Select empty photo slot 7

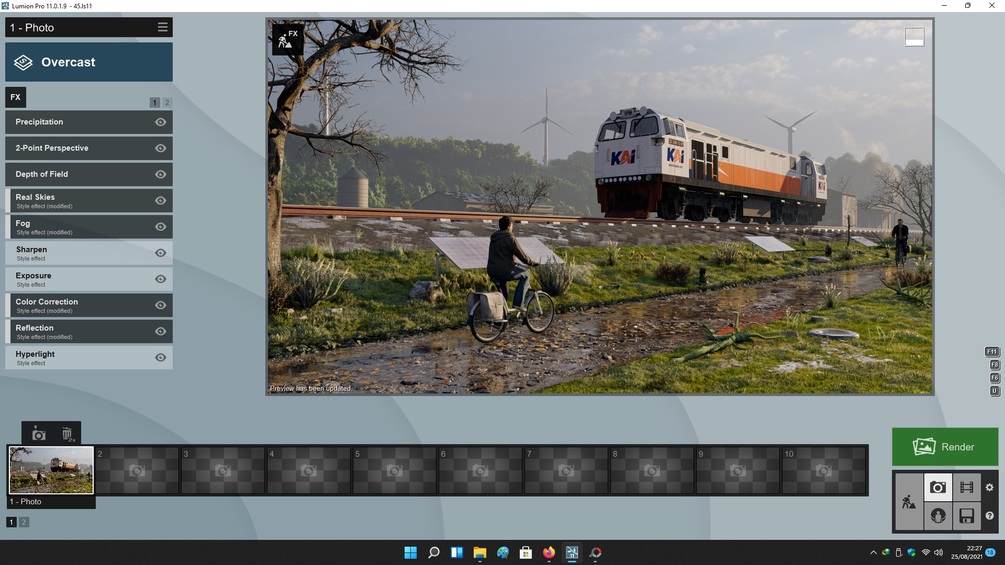(566, 471)
